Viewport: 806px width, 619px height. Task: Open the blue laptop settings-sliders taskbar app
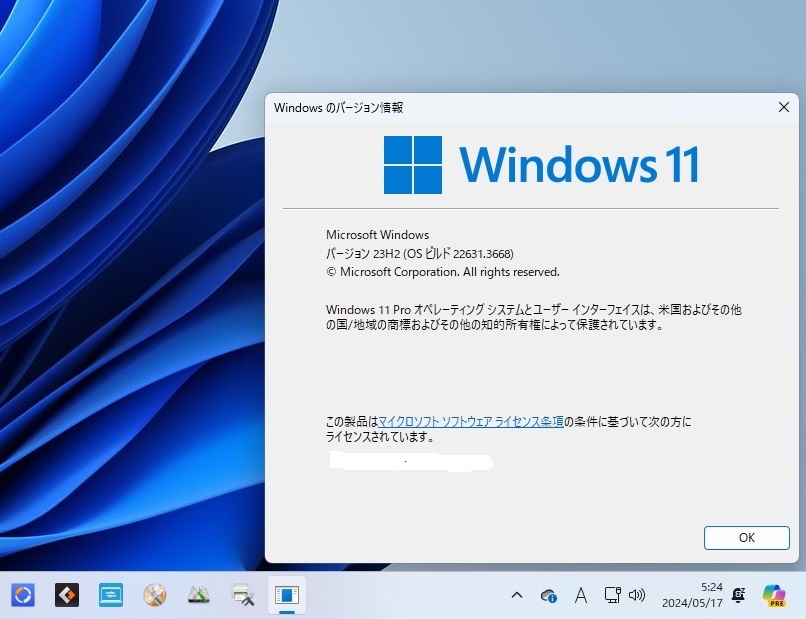111,595
